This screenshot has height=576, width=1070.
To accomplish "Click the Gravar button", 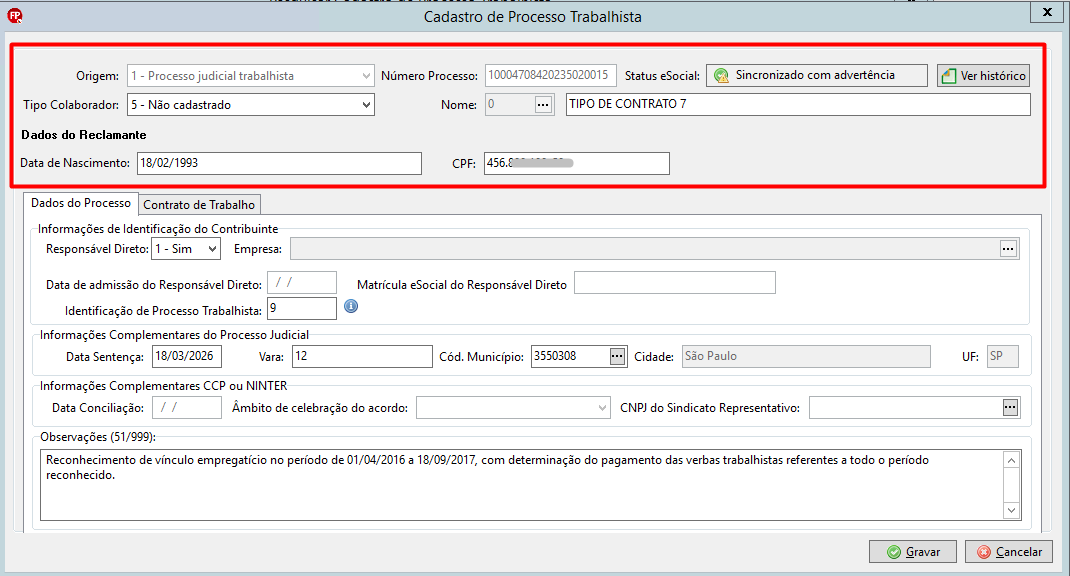I will click(912, 551).
